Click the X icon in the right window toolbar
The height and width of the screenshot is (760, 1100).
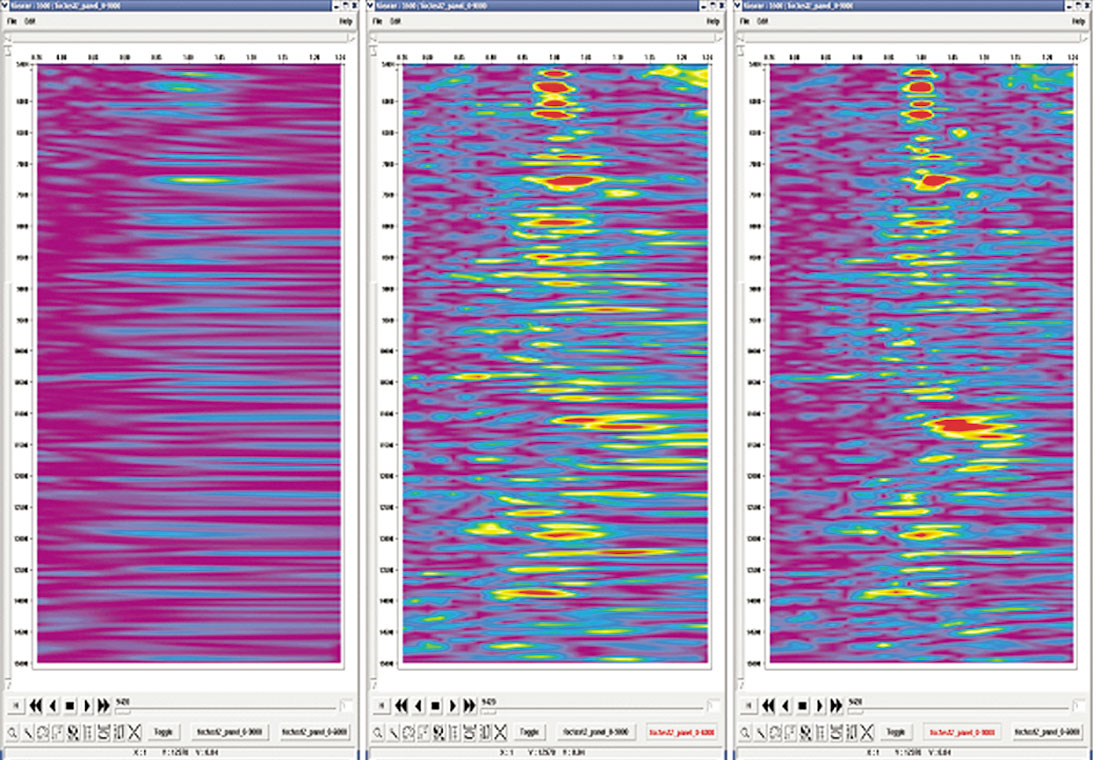click(868, 733)
